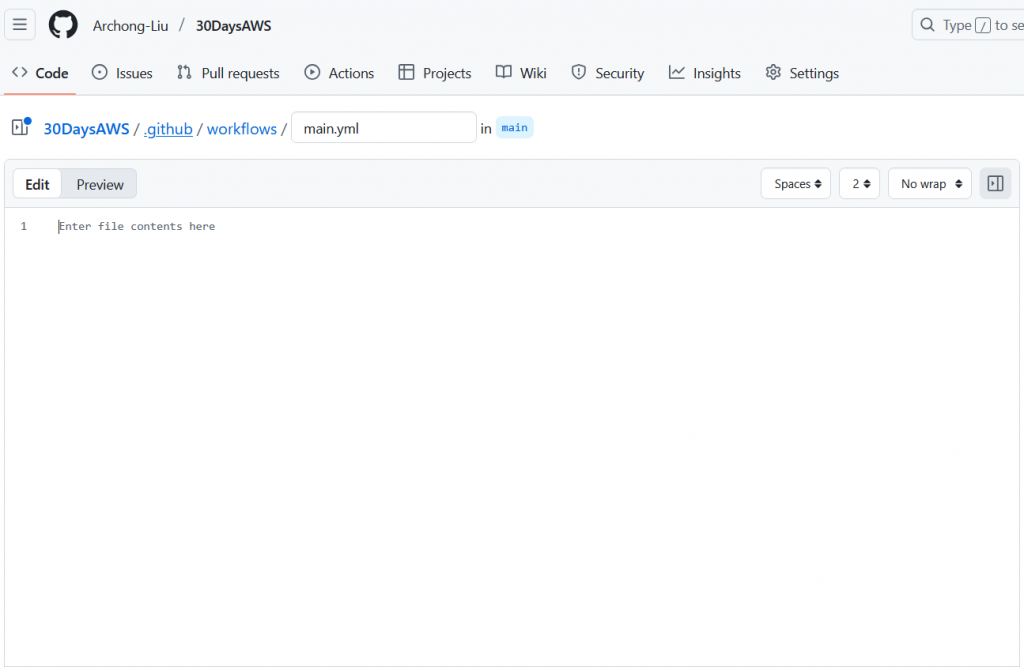Click the Settings gear icon
The width and height of the screenshot is (1024, 667).
point(773,72)
